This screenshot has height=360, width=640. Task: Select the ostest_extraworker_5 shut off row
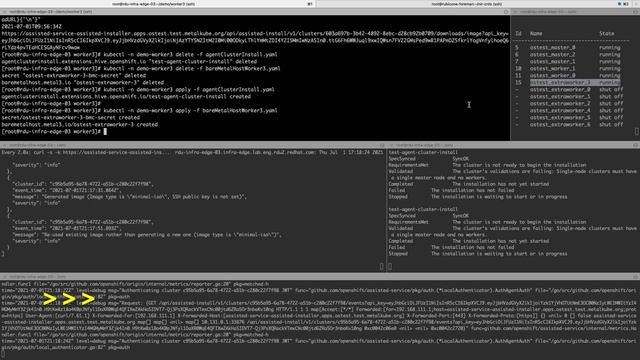coord(569,117)
